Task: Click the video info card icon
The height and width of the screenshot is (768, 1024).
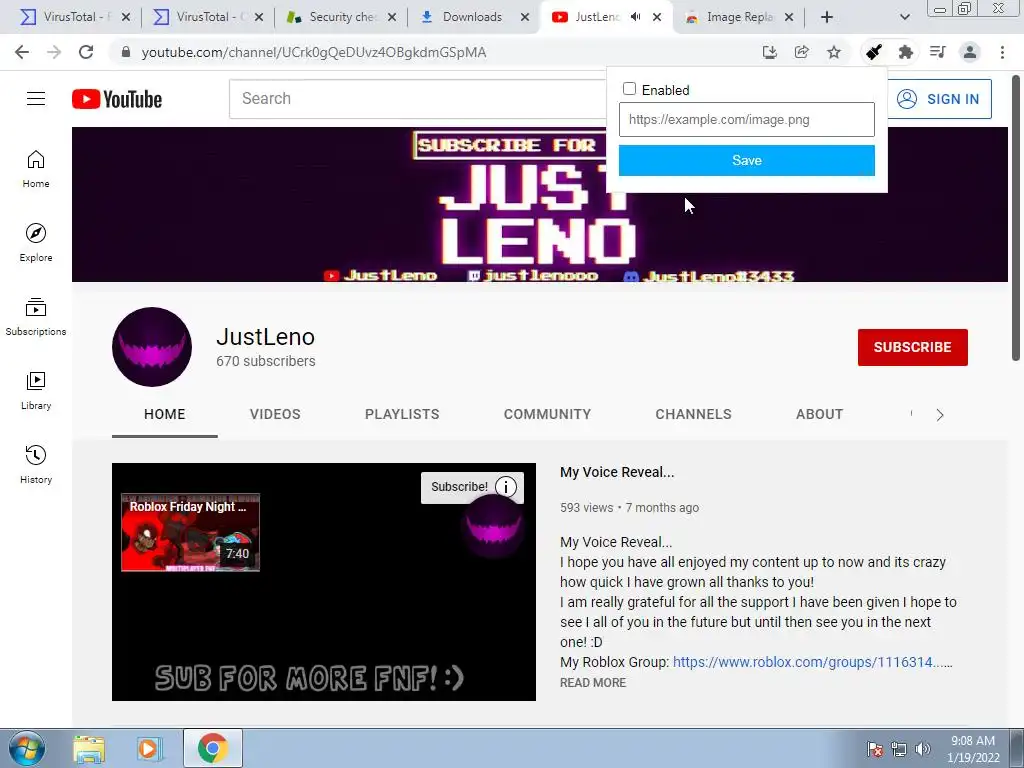Action: click(x=506, y=487)
